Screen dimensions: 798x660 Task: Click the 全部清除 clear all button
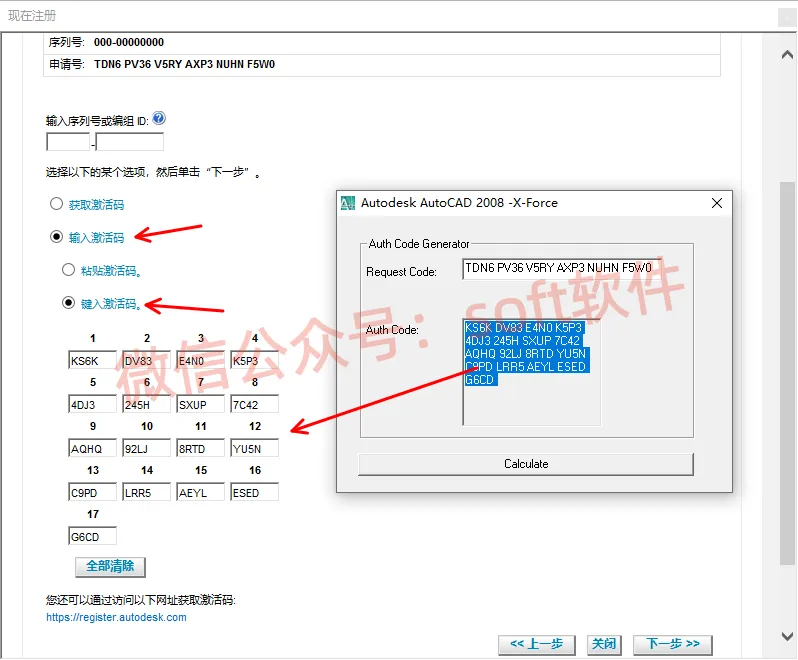[110, 566]
